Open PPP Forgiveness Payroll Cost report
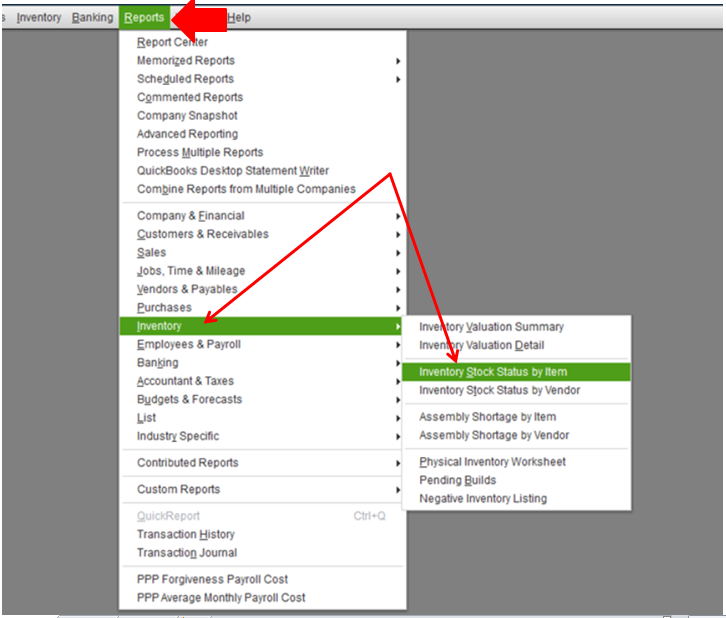726x618 pixels. tap(263, 580)
